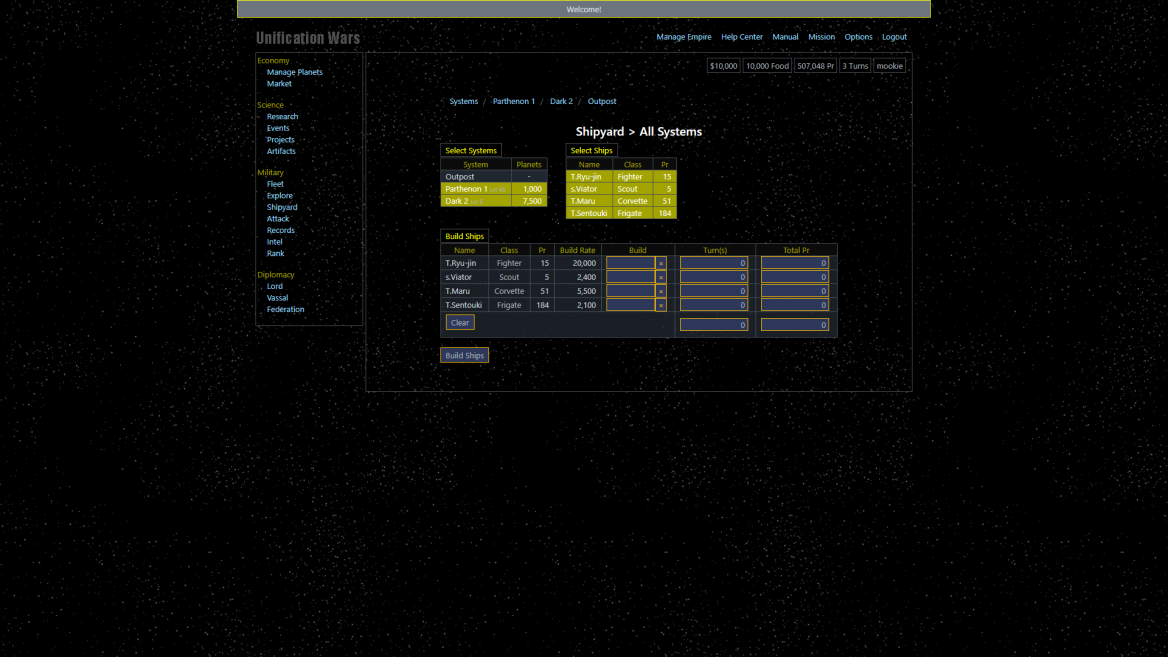Go to the Federation page under Diplomacy
1168x657 pixels.
click(x=286, y=309)
